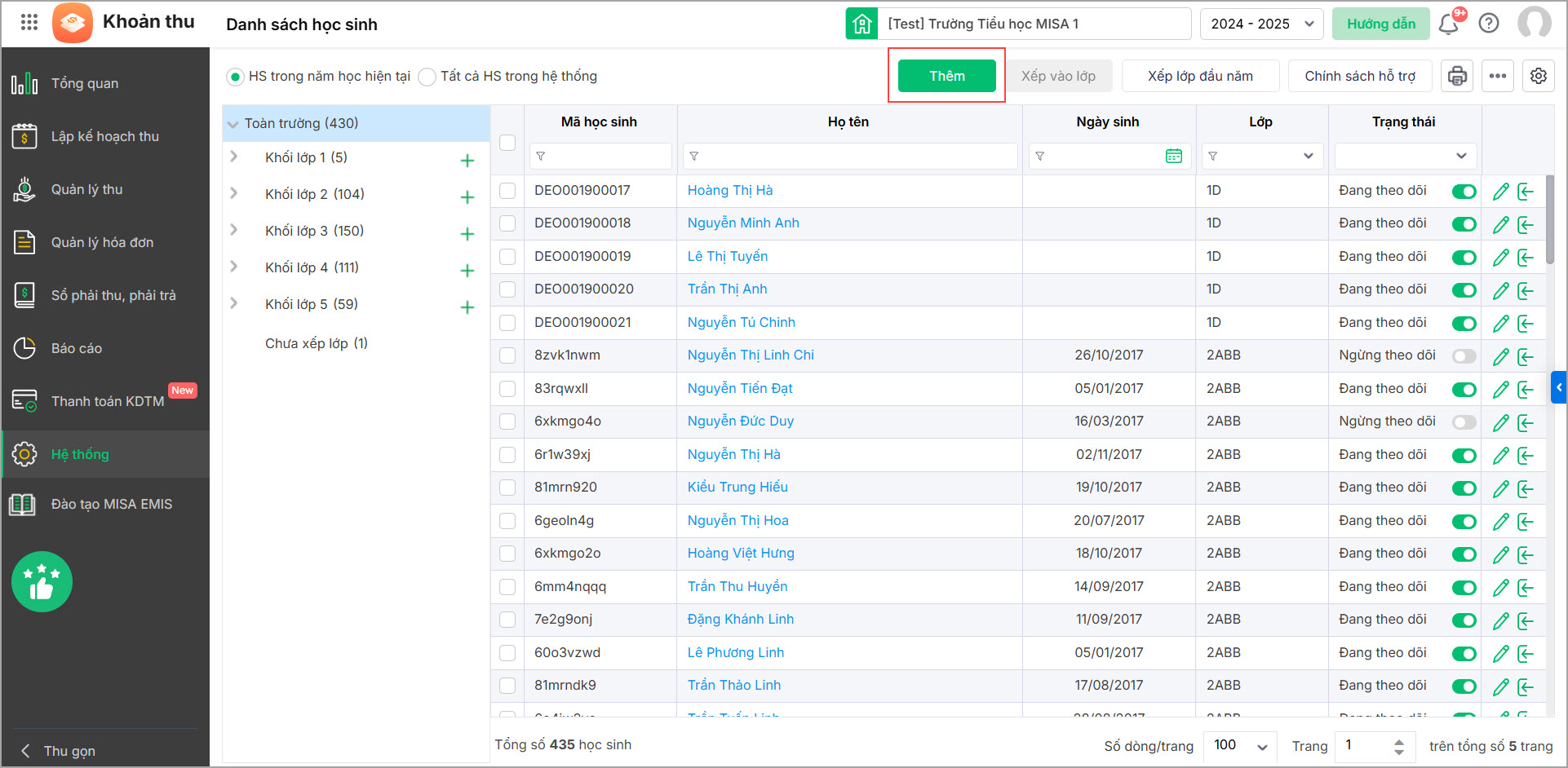
Task: Click transfer icon for Trần Thị Anh
Action: 1525,290
